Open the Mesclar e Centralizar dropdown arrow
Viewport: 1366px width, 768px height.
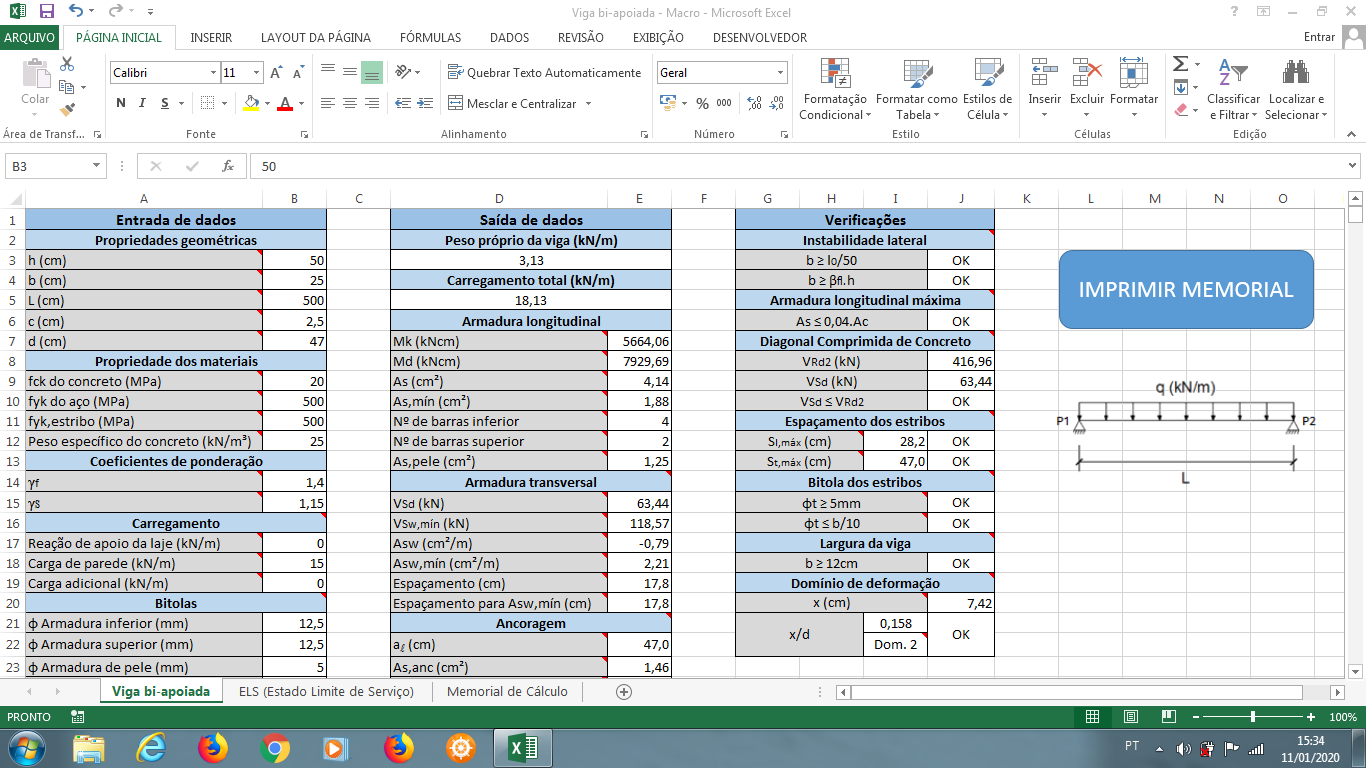pyautogui.click(x=588, y=103)
